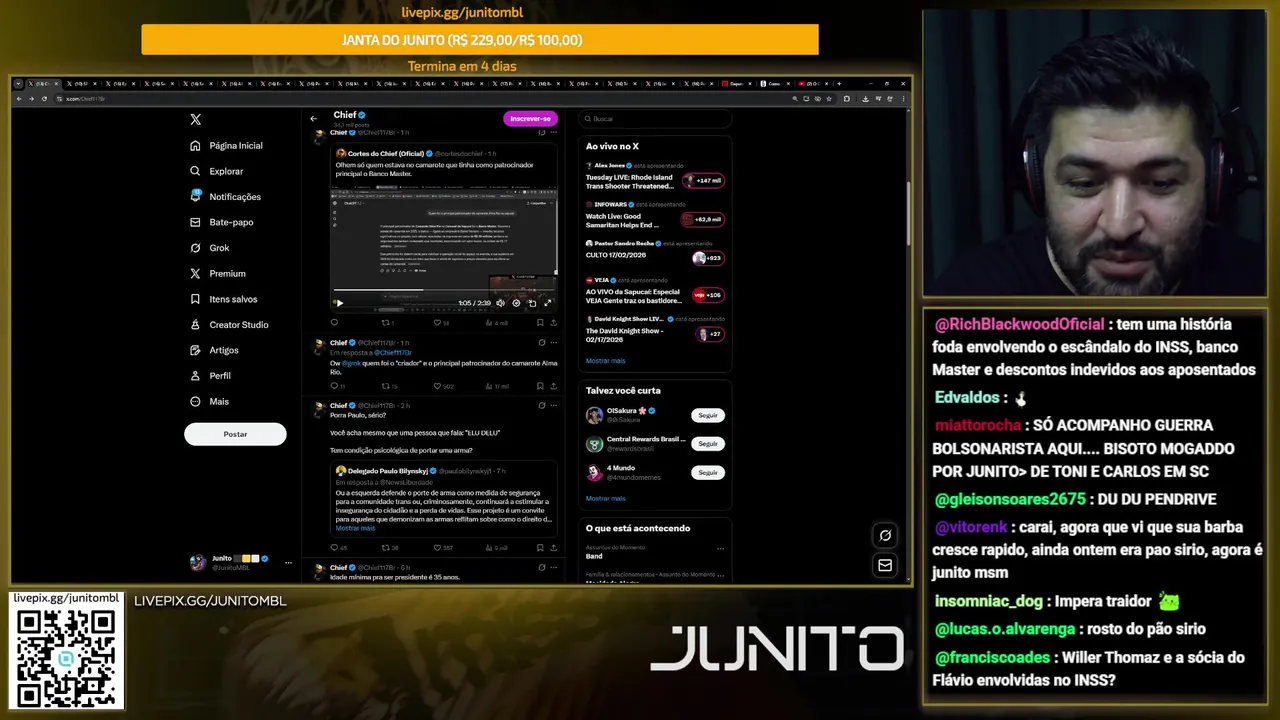Enter video fullscreen mode
Image resolution: width=1280 pixels, height=720 pixels.
pyautogui.click(x=547, y=303)
